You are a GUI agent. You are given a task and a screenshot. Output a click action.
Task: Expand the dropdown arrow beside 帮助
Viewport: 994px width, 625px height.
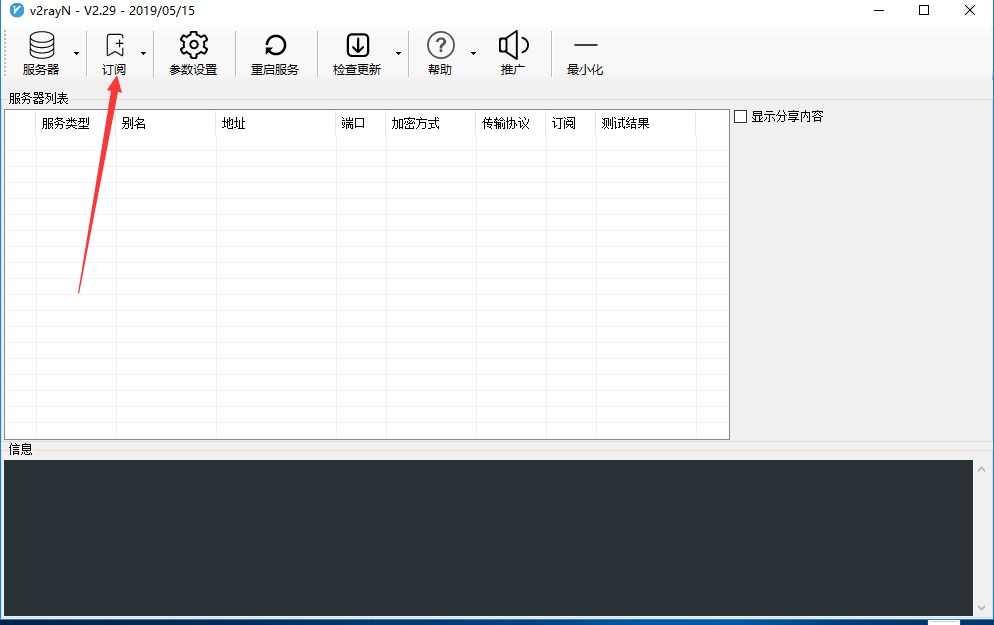[x=473, y=53]
